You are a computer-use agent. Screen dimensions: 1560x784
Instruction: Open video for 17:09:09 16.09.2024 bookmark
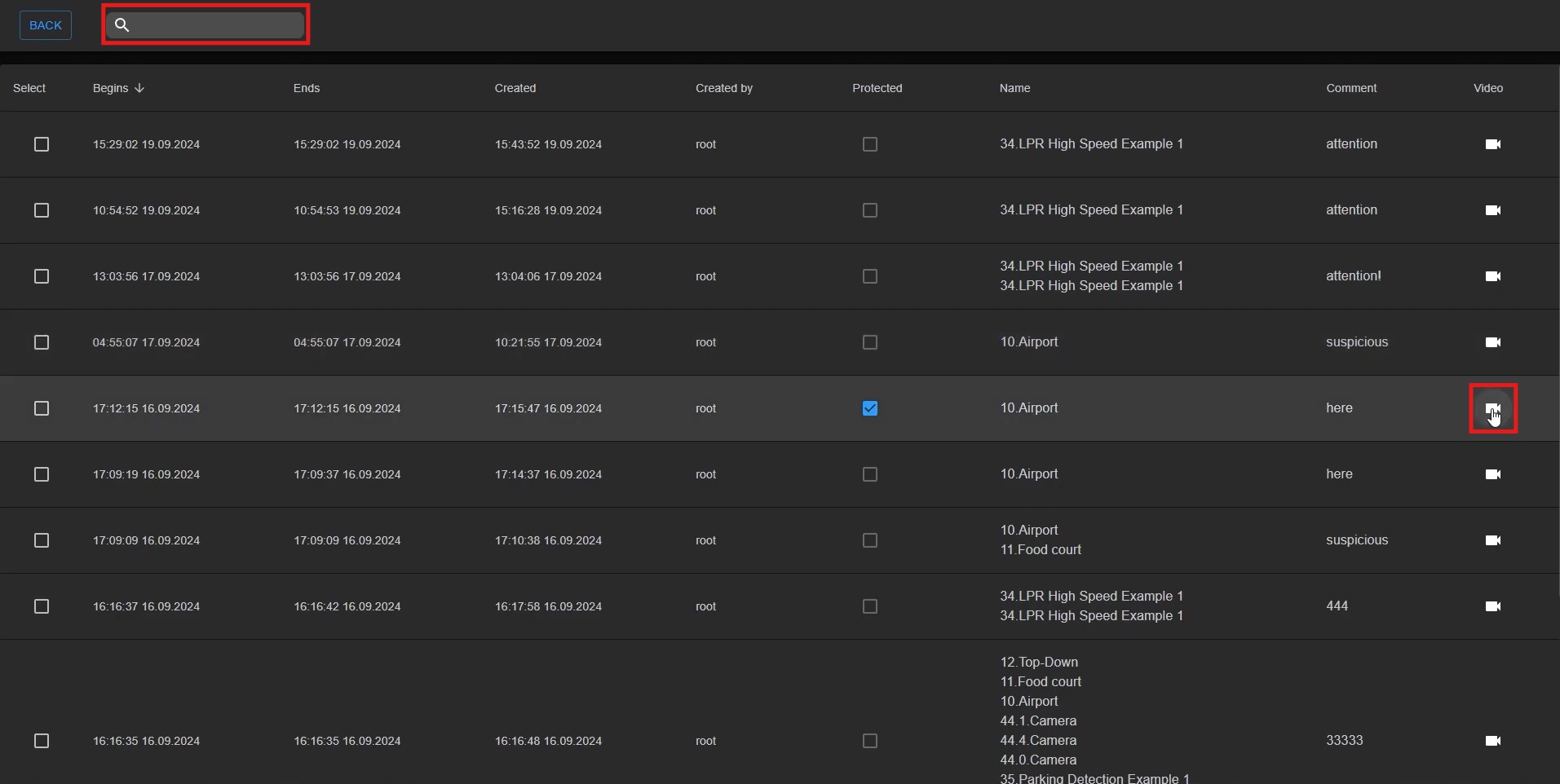click(x=1492, y=540)
